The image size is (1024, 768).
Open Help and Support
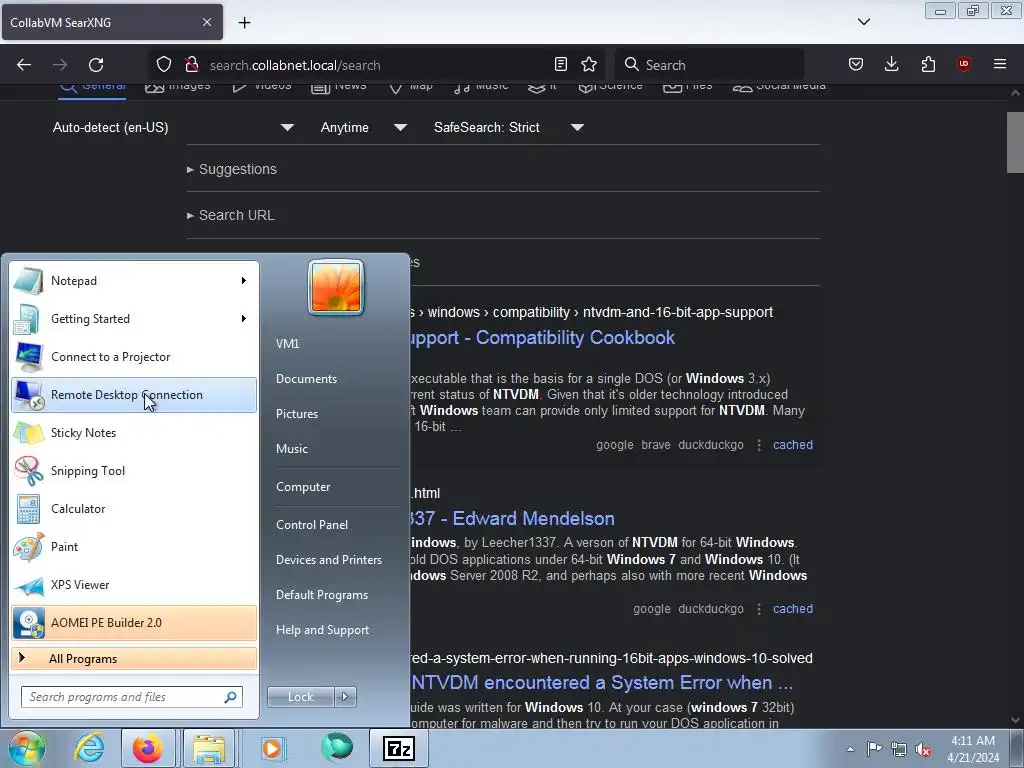tap(322, 630)
